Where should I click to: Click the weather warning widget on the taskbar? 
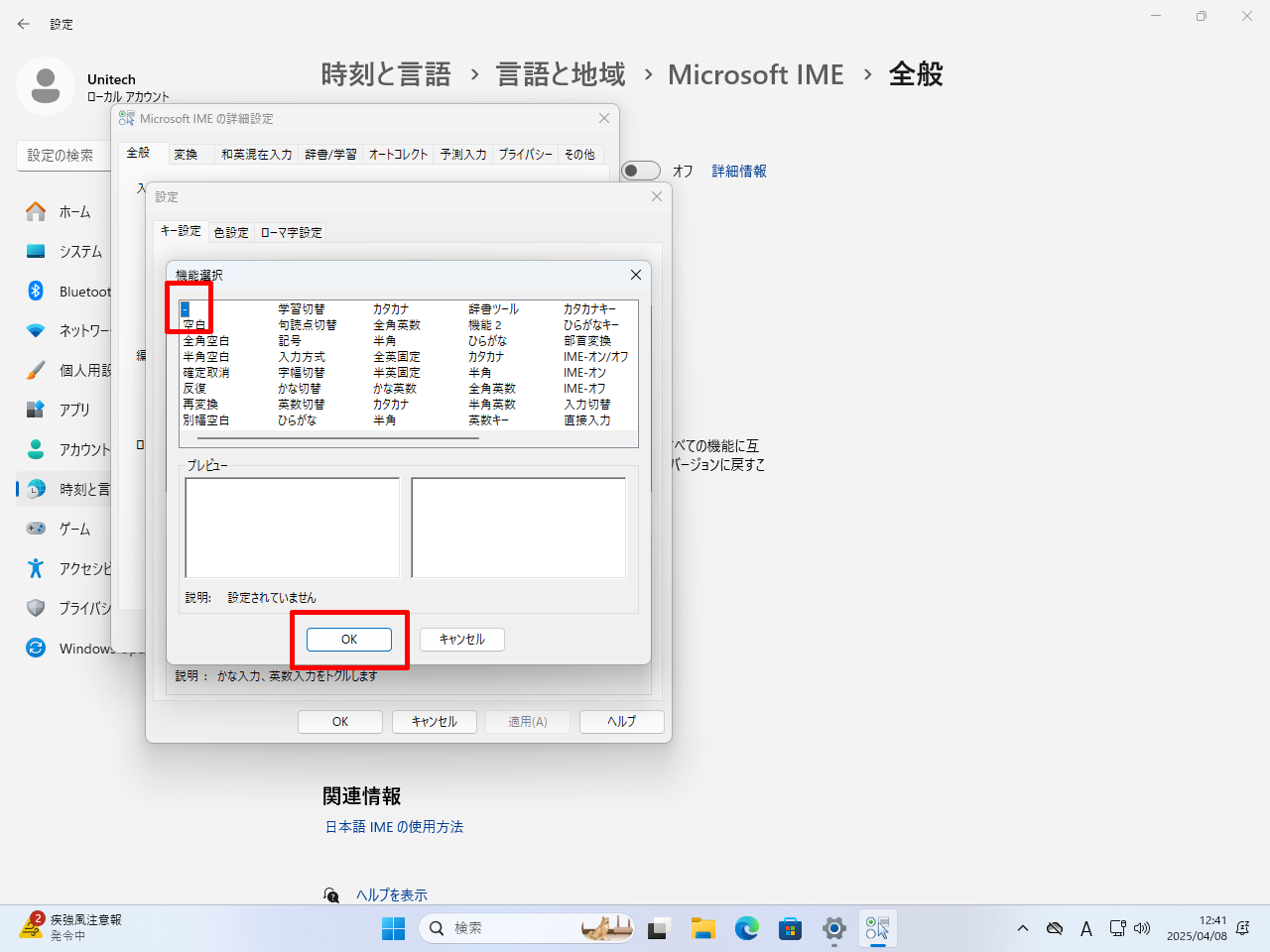click(x=69, y=927)
